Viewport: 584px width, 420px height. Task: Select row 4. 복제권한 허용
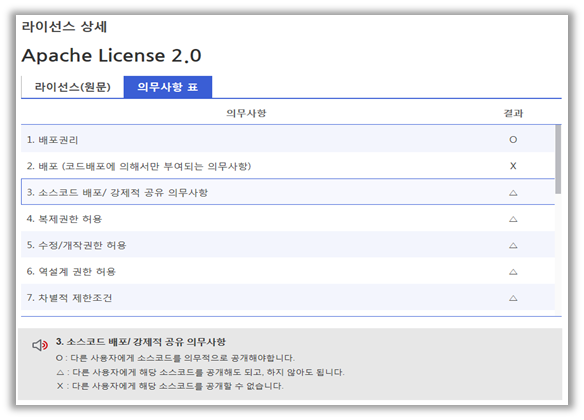click(x=288, y=218)
